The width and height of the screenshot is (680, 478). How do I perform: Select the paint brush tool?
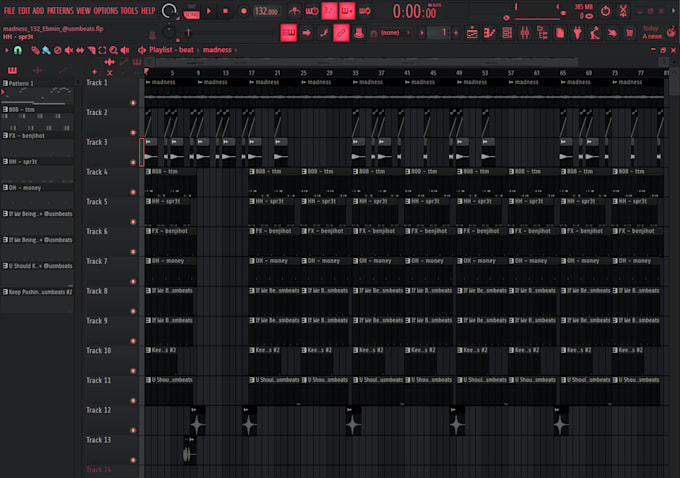click(x=46, y=50)
